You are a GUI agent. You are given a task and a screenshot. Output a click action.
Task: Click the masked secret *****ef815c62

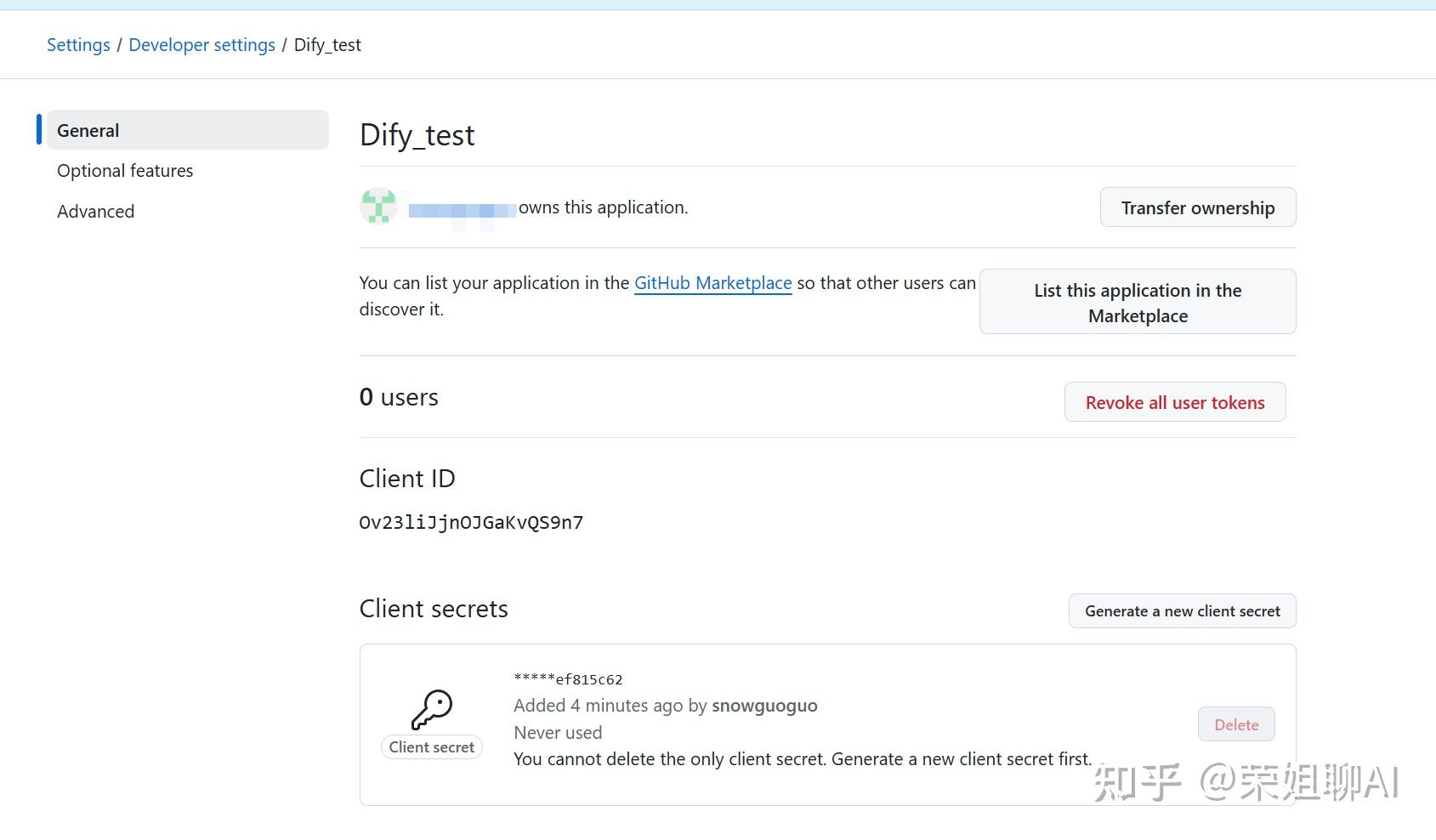(567, 678)
